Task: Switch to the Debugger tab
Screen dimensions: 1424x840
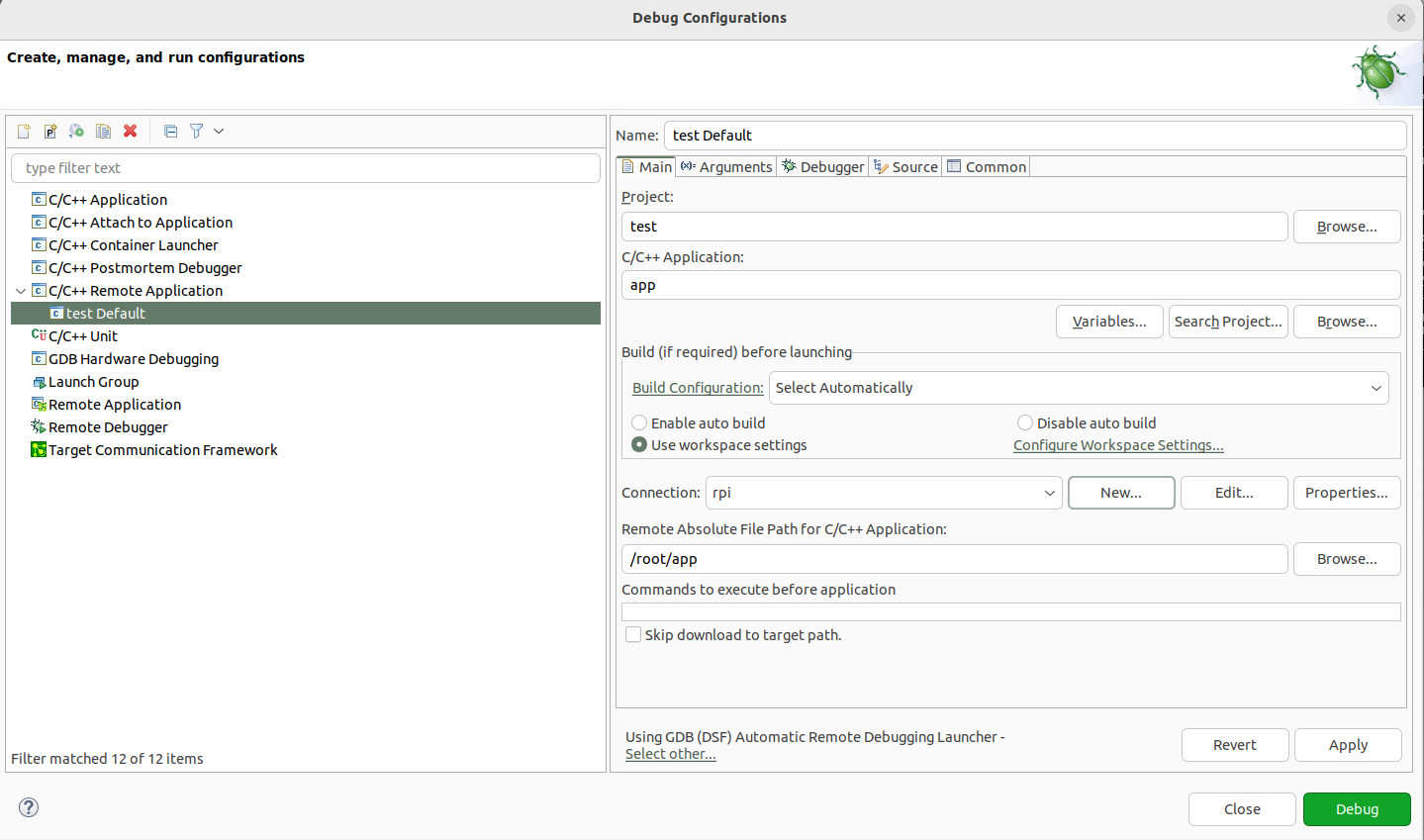Action: click(822, 167)
